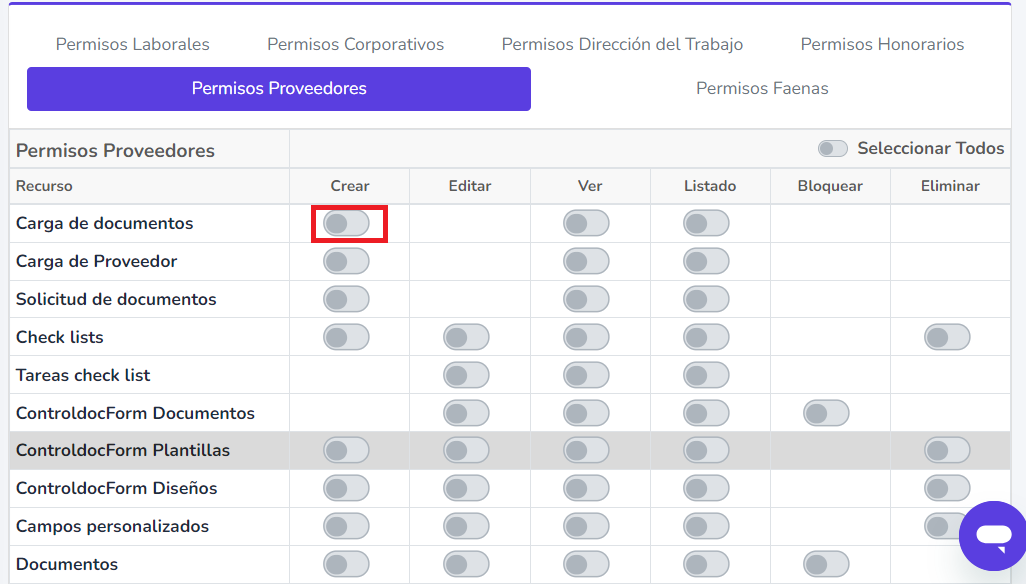Enable Editar toggle for Campos personalizados
Image resolution: width=1026 pixels, height=584 pixels.
467,526
